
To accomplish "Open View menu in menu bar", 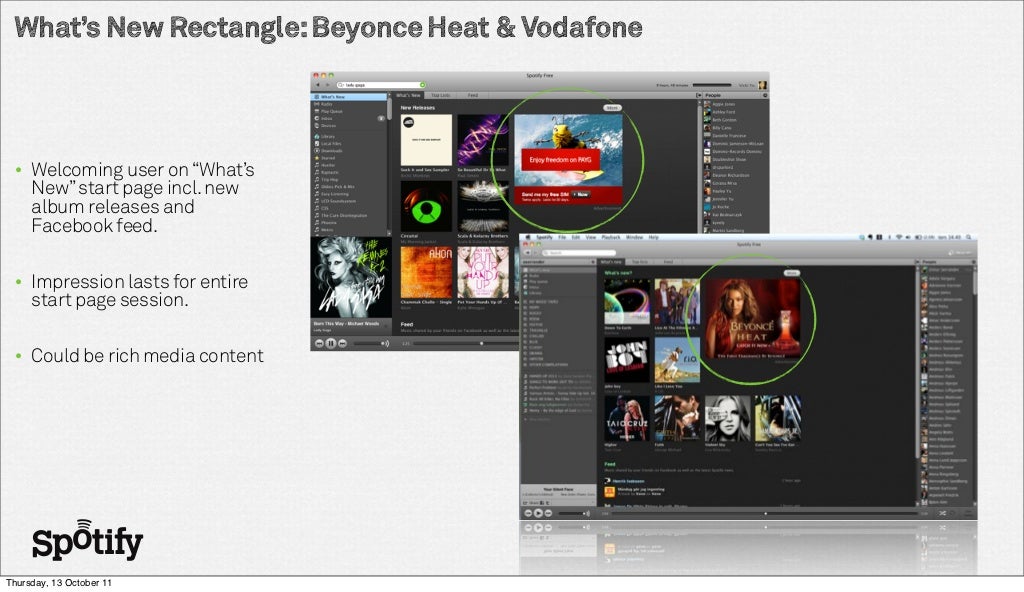I will (x=591, y=237).
